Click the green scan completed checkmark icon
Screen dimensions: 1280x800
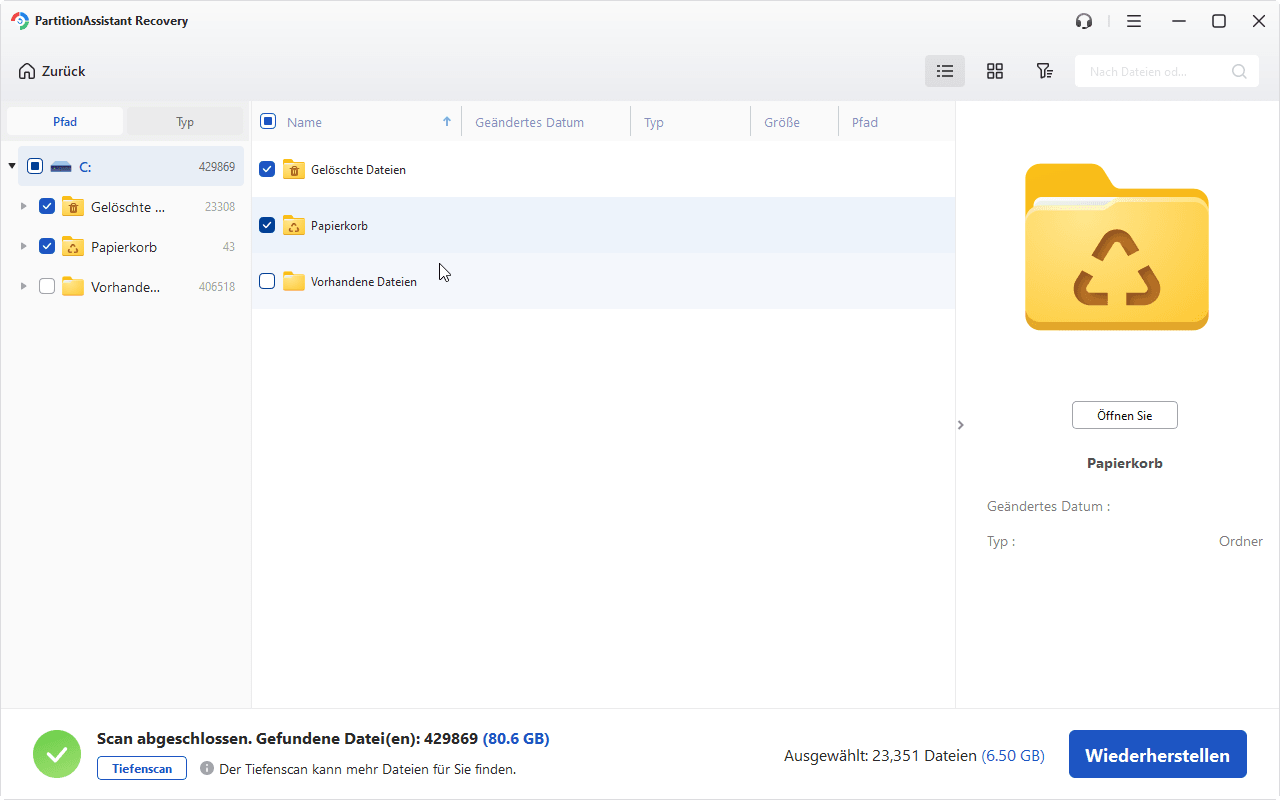point(57,754)
